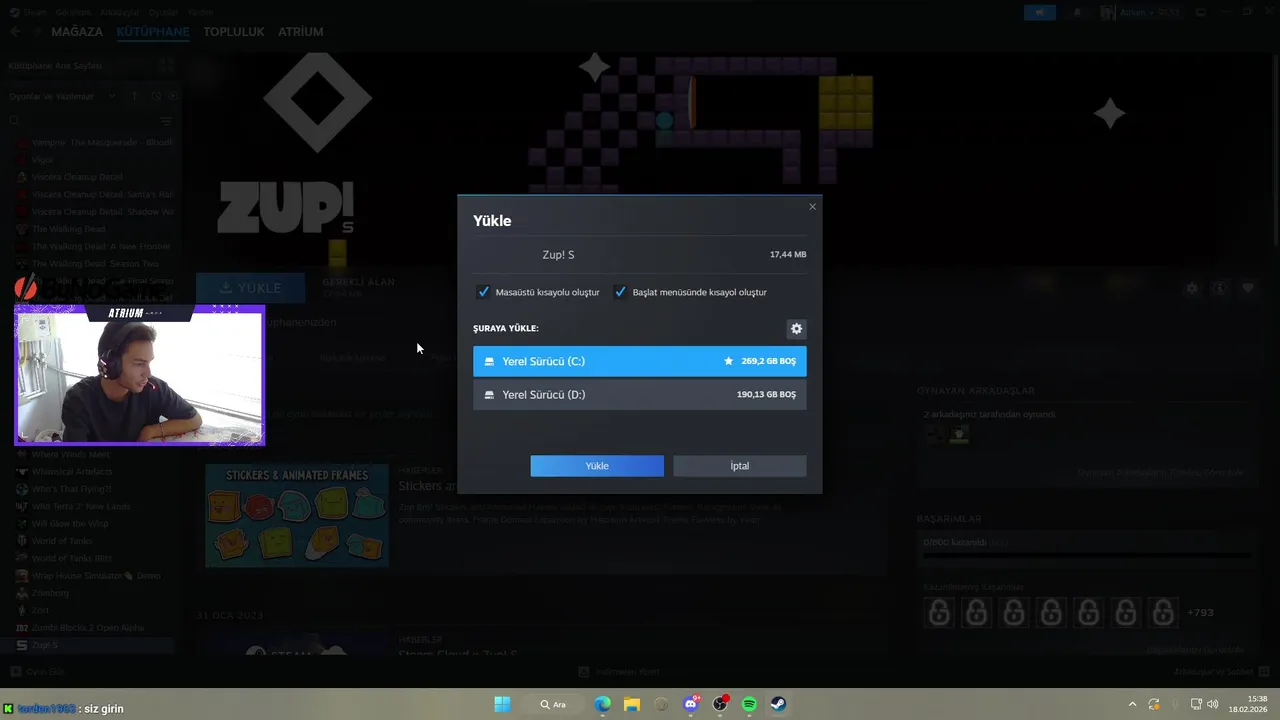Select The Walking Dead: Season Two
This screenshot has width=1280, height=720.
[95, 264]
